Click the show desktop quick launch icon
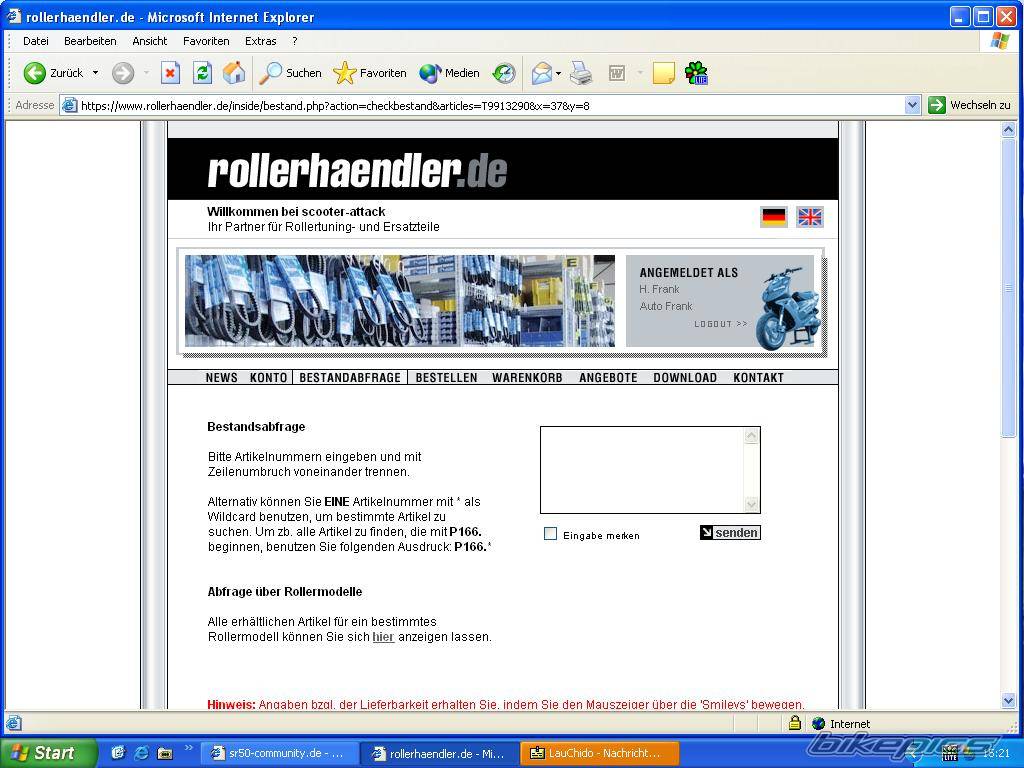The width and height of the screenshot is (1024, 768). 118,753
